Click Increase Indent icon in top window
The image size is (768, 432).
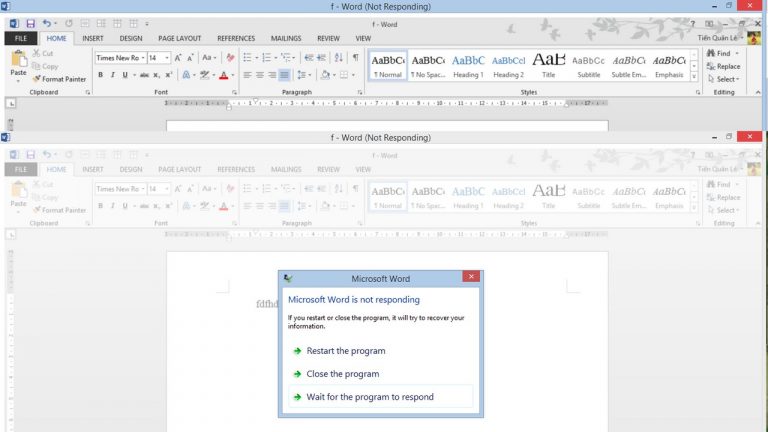[x=321, y=58]
